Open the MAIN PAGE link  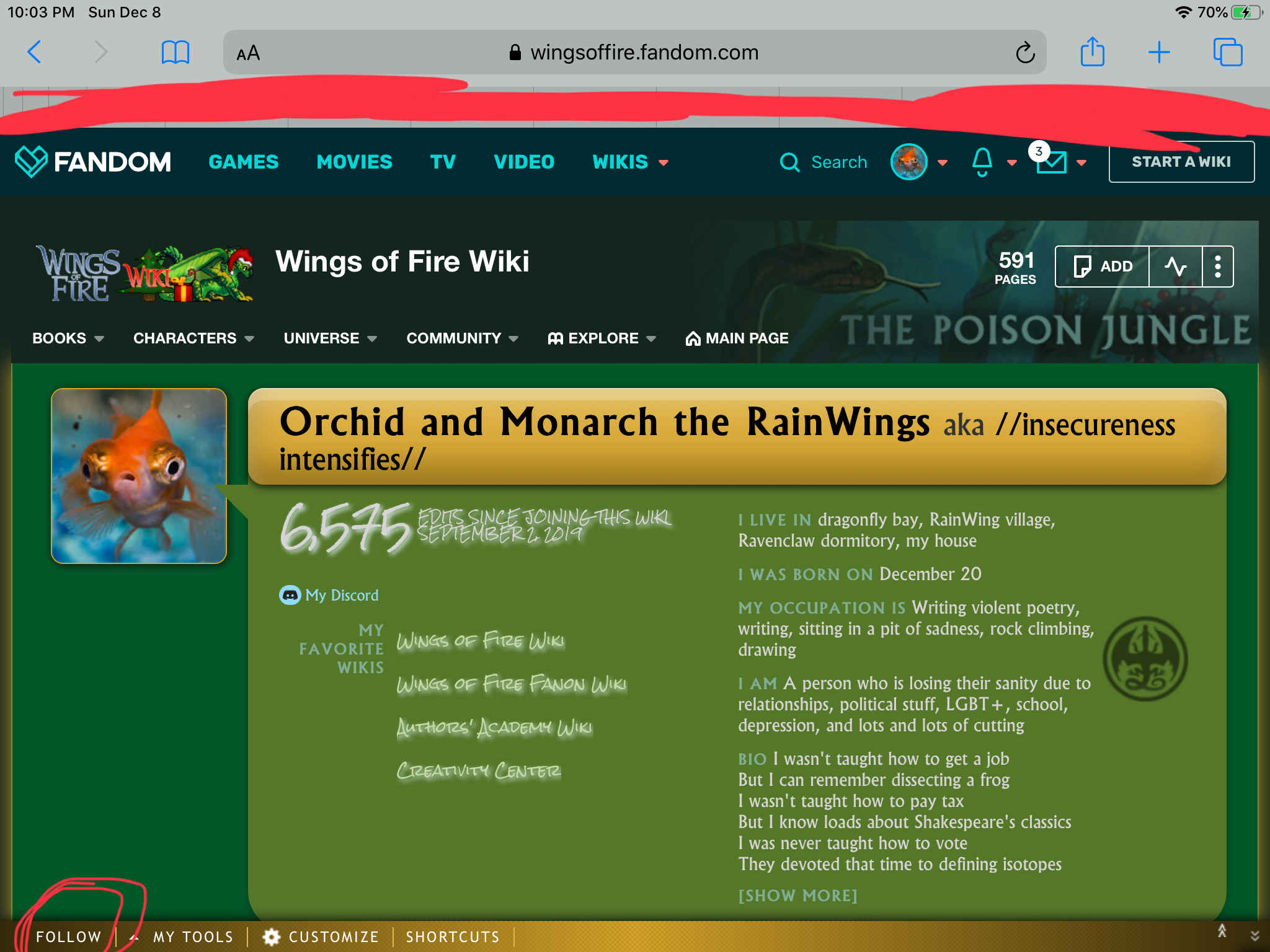point(737,338)
